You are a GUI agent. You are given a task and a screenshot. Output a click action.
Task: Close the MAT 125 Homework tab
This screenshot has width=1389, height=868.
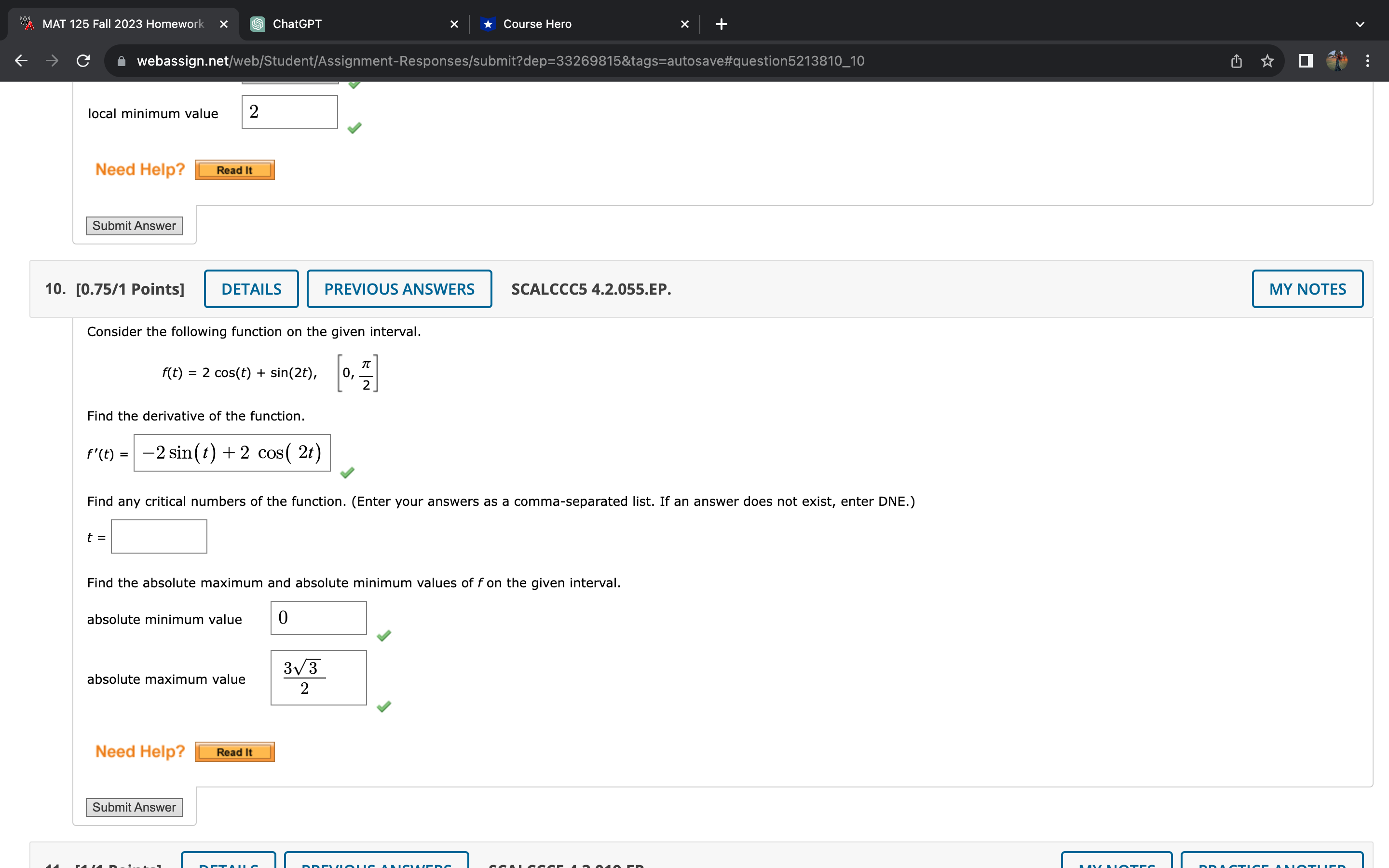[x=224, y=24]
